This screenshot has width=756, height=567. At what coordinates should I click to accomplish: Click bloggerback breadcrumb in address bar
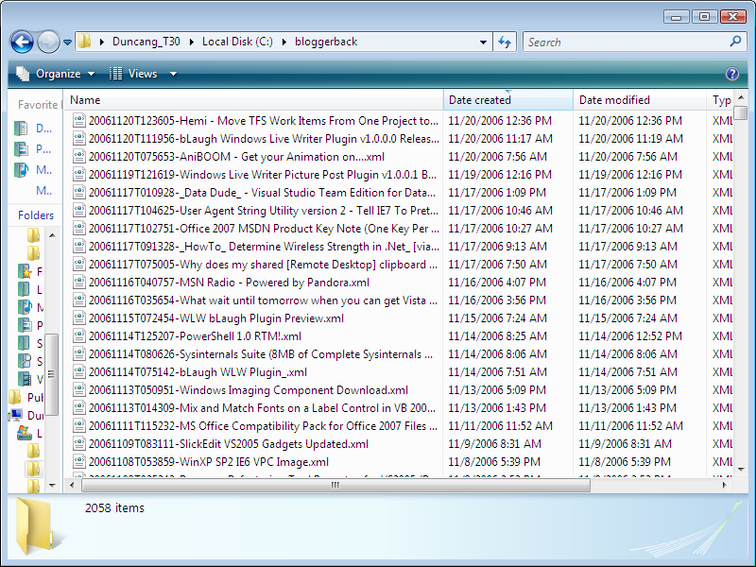point(326,41)
